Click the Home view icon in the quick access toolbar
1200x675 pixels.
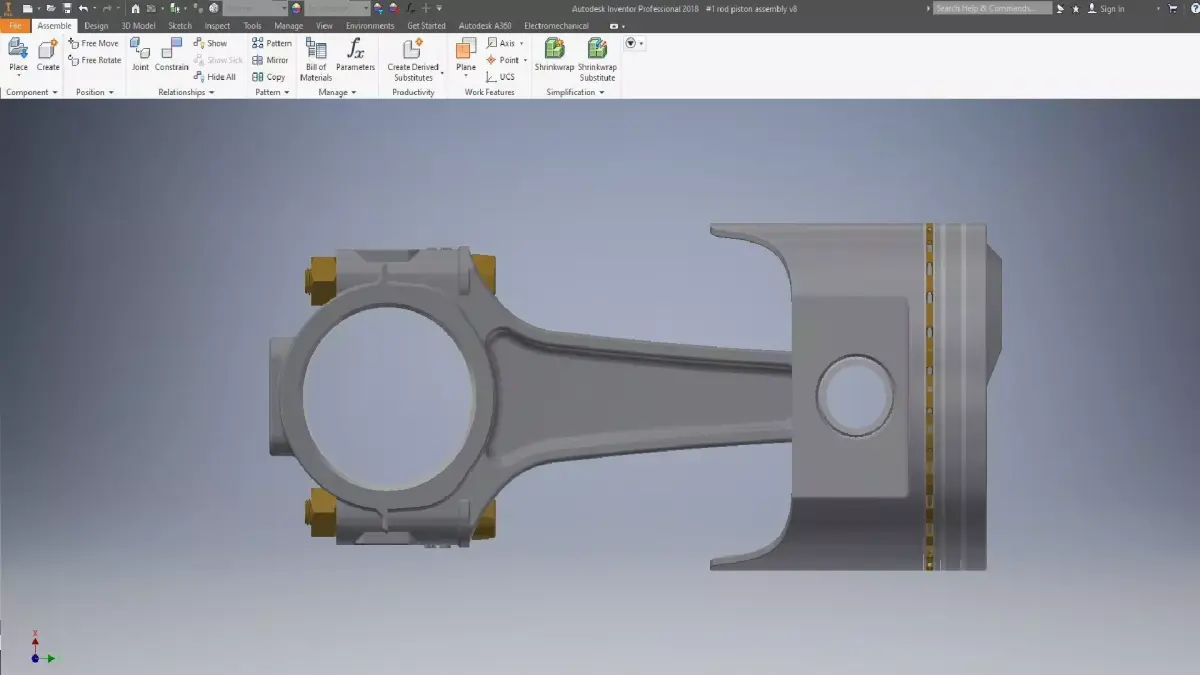135,8
